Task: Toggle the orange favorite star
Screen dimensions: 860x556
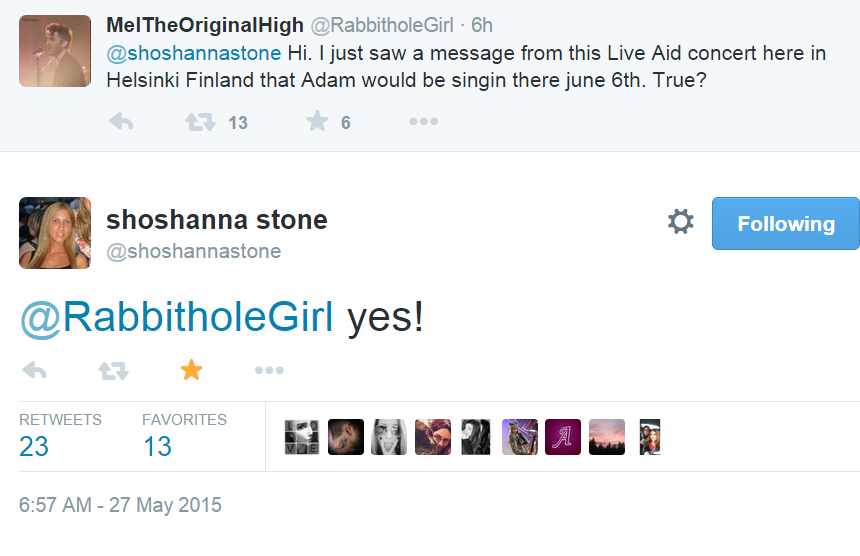Action: [191, 370]
